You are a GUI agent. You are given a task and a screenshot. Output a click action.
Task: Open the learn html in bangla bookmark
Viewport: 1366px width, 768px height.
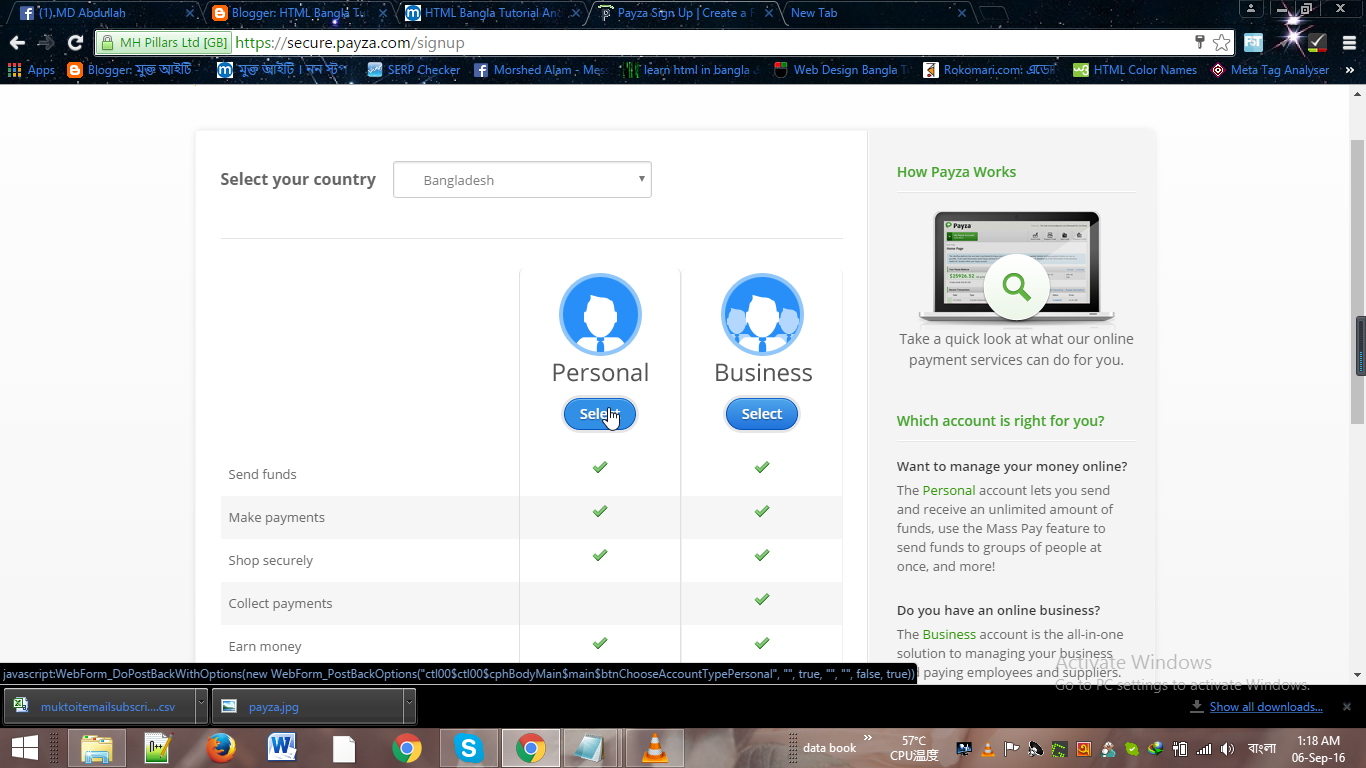coord(686,70)
